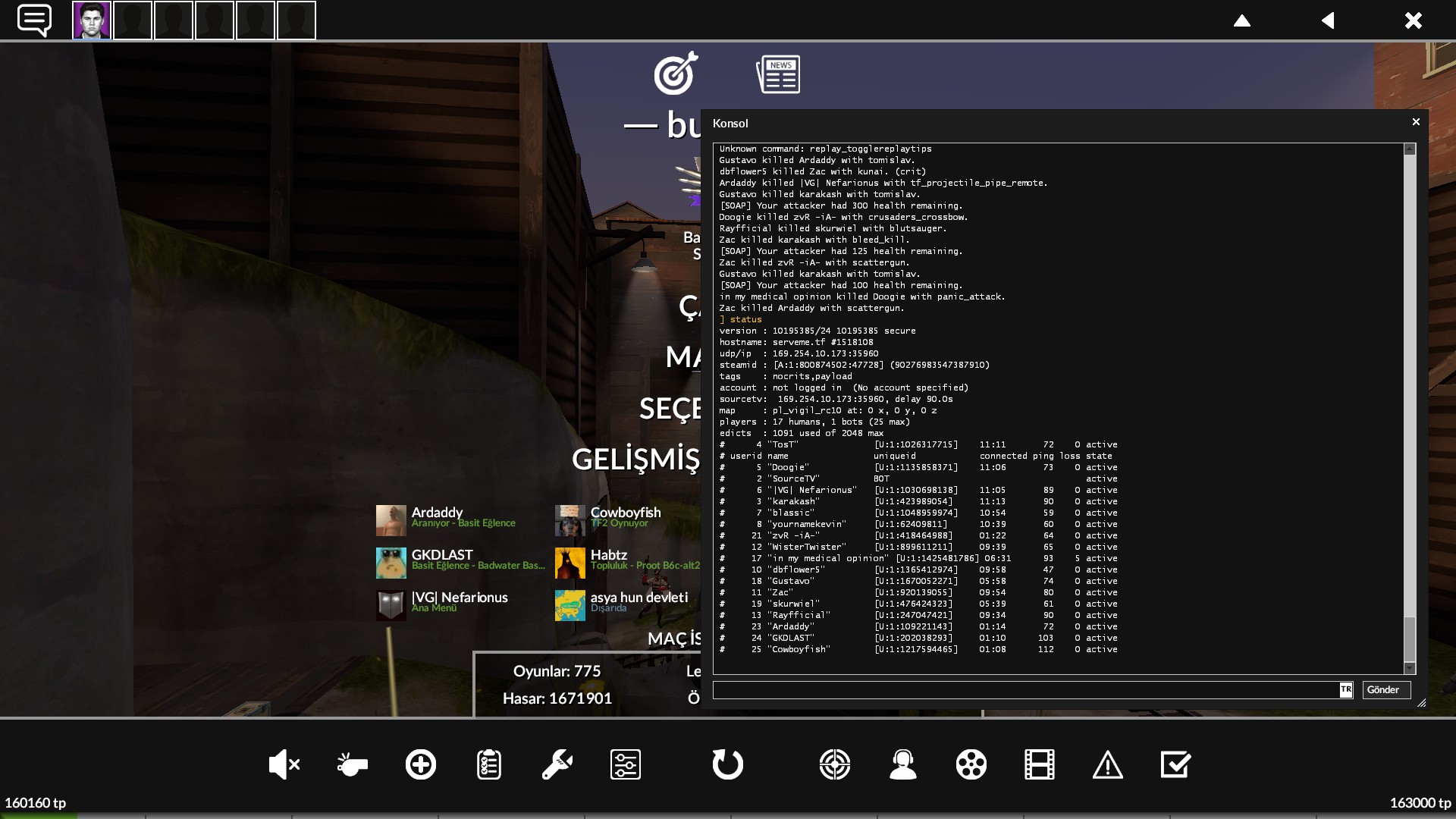
Task: Click the film reel icon
Action: coord(971,764)
